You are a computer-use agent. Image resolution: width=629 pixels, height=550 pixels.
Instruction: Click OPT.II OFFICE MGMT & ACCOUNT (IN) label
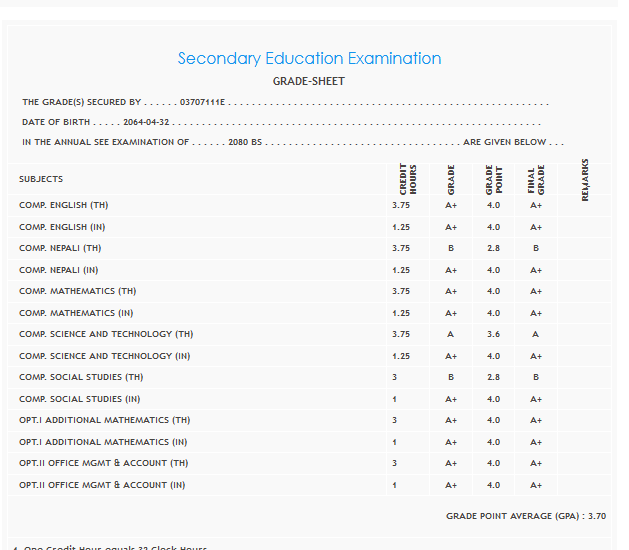(x=102, y=485)
